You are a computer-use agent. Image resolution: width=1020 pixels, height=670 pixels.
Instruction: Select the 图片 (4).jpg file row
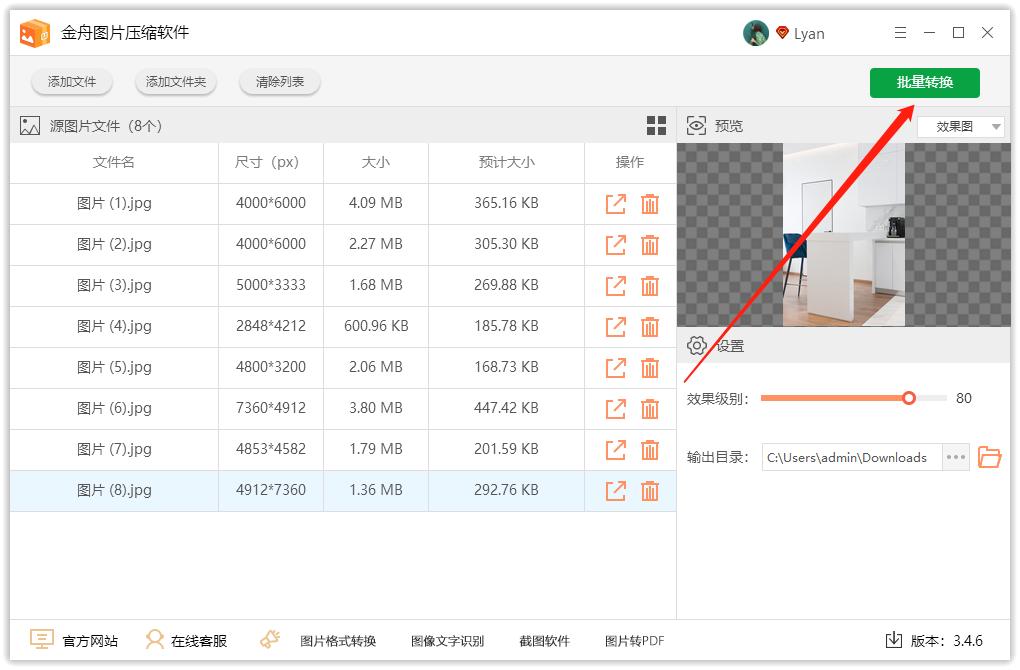pos(113,326)
